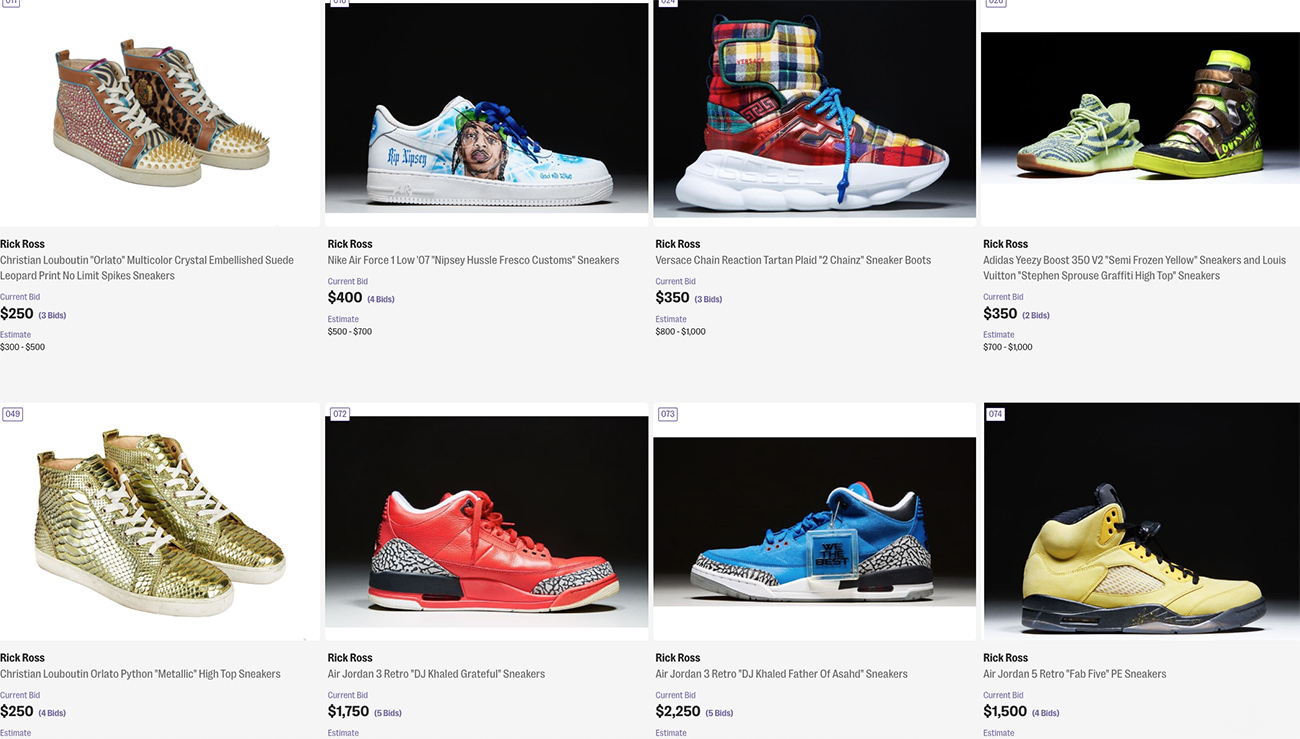Viewport: 1300px width, 739px height.
Task: Click the $2,250 current bid amount
Action: 678,711
